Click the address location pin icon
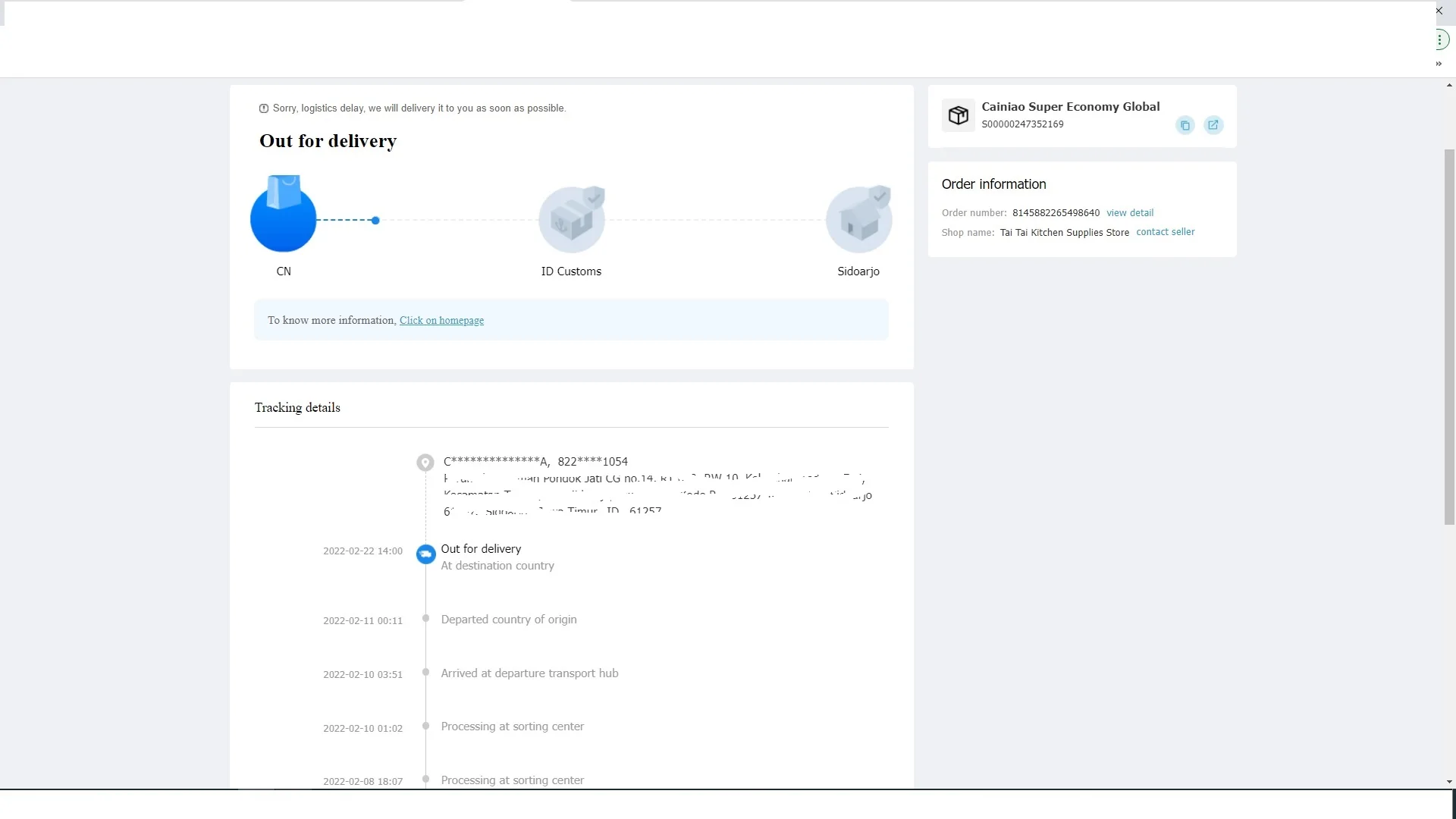This screenshot has height=819, width=1456. (x=425, y=462)
